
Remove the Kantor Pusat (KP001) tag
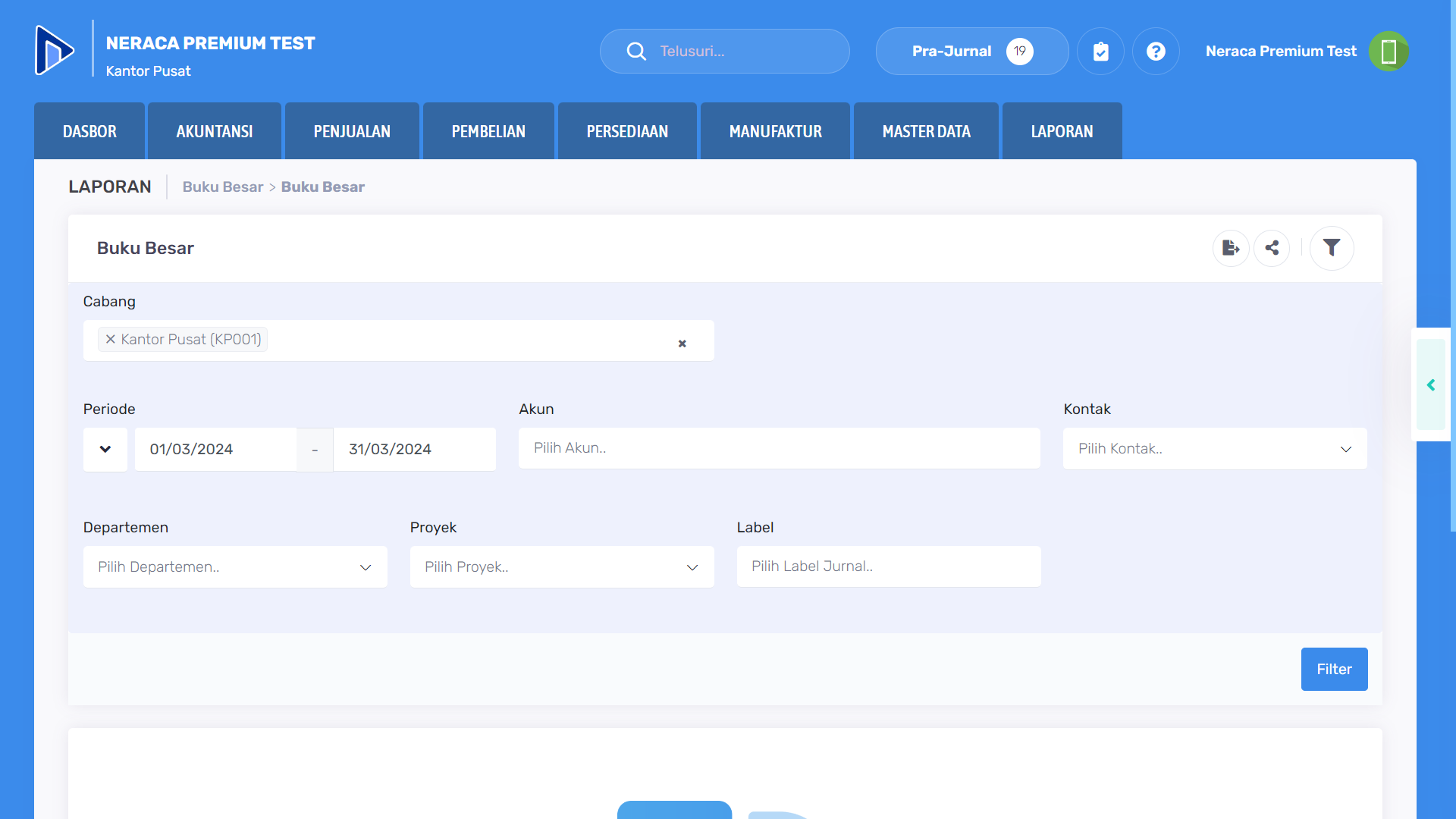[x=111, y=340]
